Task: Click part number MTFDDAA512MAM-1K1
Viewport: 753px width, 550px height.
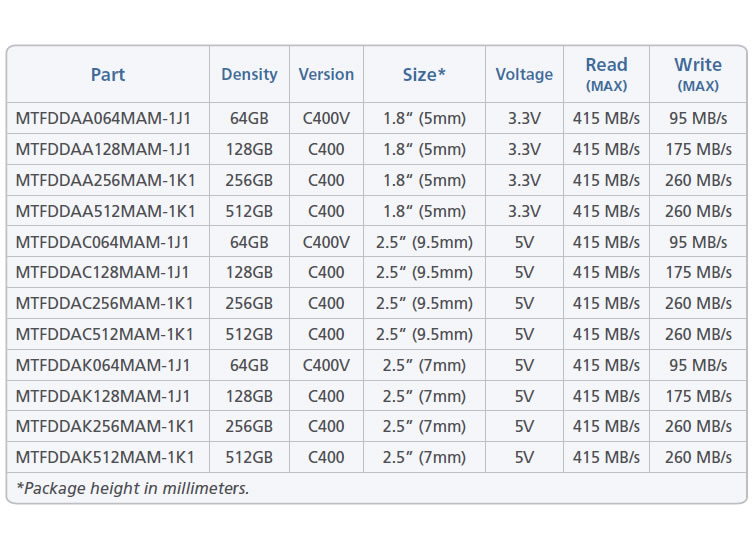Action: click(x=106, y=211)
